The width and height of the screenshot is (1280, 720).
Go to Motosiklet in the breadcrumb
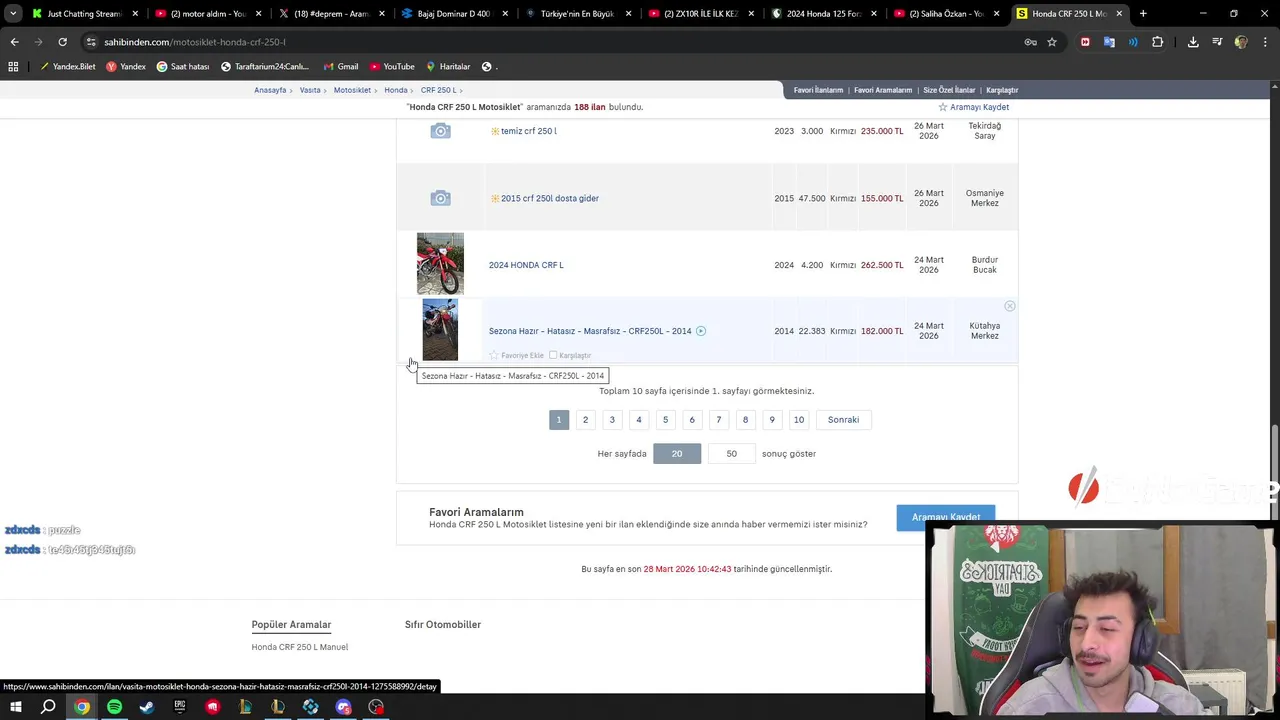[x=352, y=90]
